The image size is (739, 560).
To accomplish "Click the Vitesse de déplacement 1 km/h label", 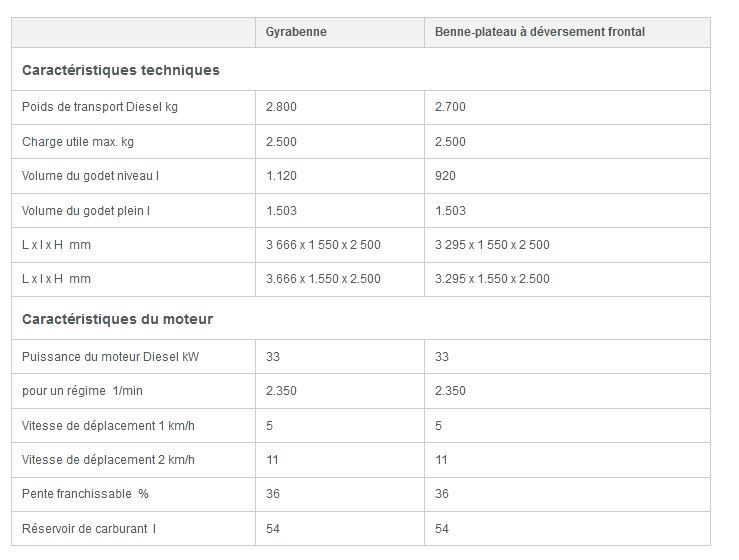I will point(108,425).
